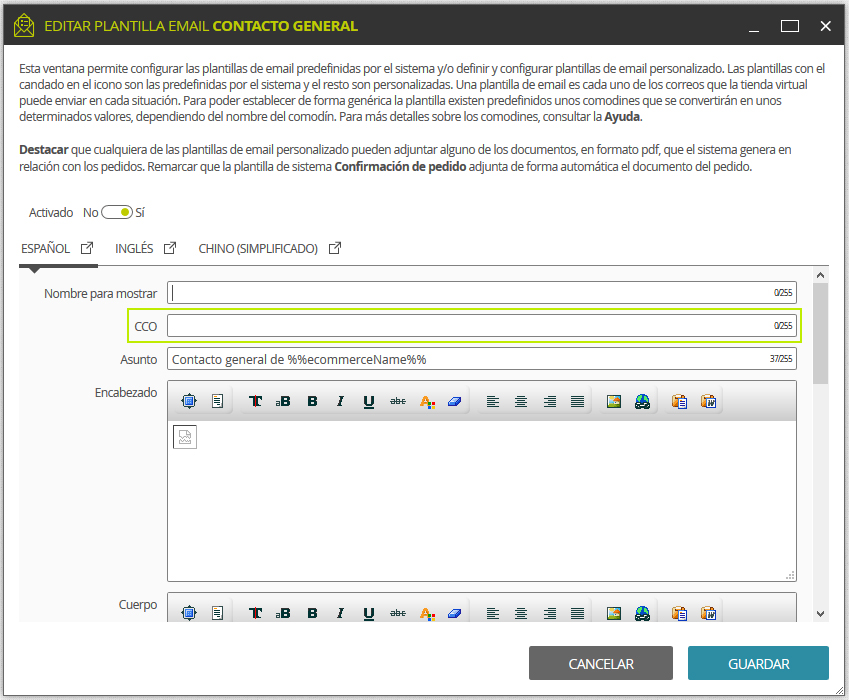Paste from Word in Encabezado toolbar
Viewport: 849px width, 700px height.
(x=708, y=401)
